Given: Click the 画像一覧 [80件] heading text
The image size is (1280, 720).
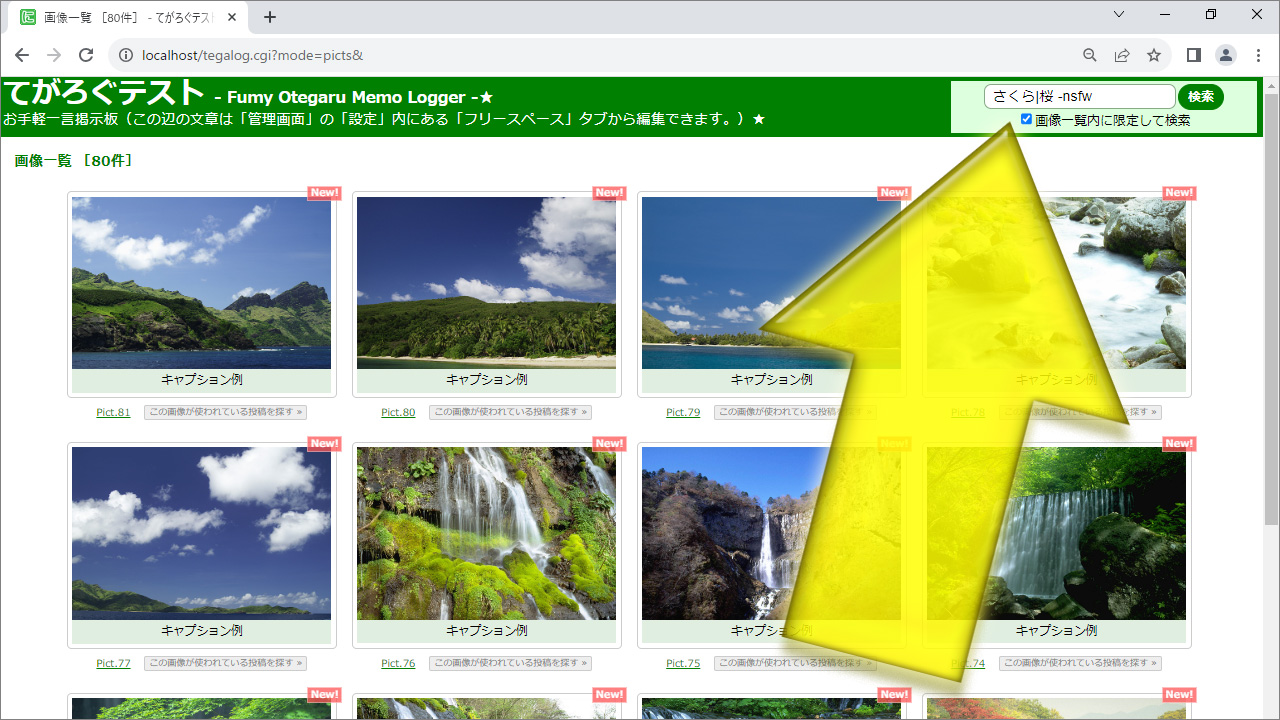Looking at the screenshot, I should (x=74, y=160).
